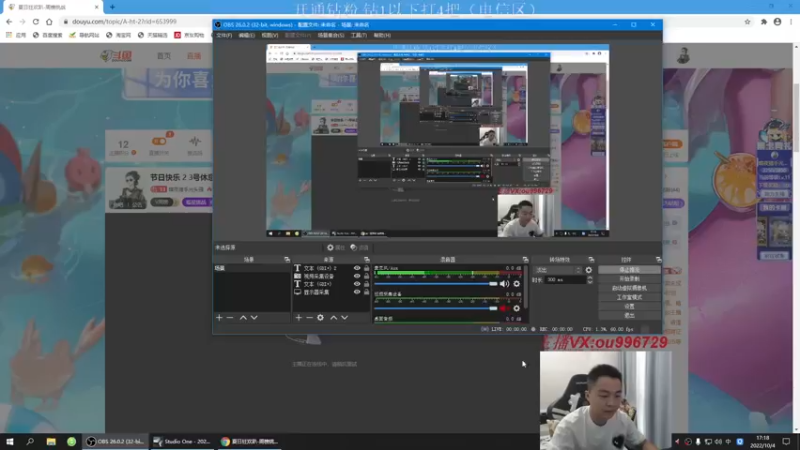The image size is (800, 450).
Task: Click the 开始录制 recording button
Action: click(x=629, y=279)
